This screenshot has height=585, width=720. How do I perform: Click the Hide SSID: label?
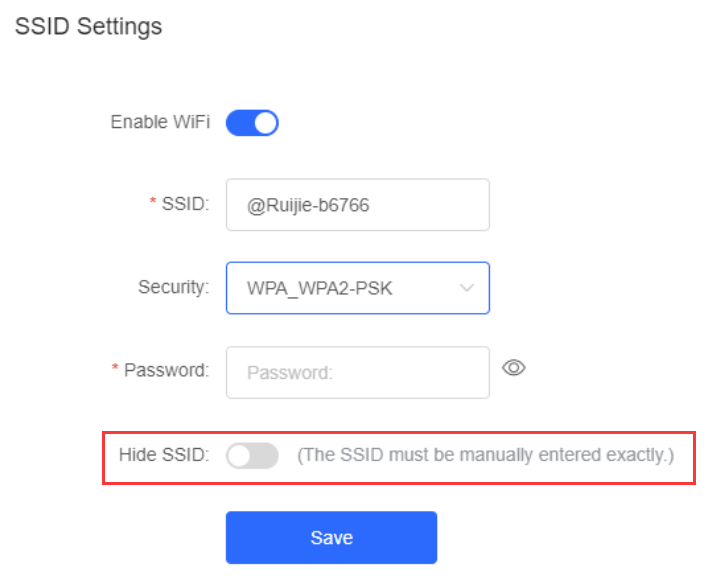164,455
